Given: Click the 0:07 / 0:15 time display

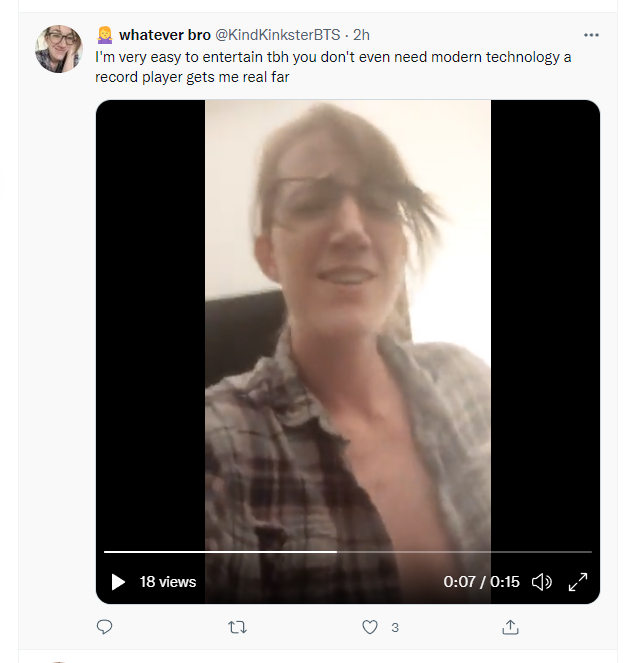Looking at the screenshot, I should point(481,582).
